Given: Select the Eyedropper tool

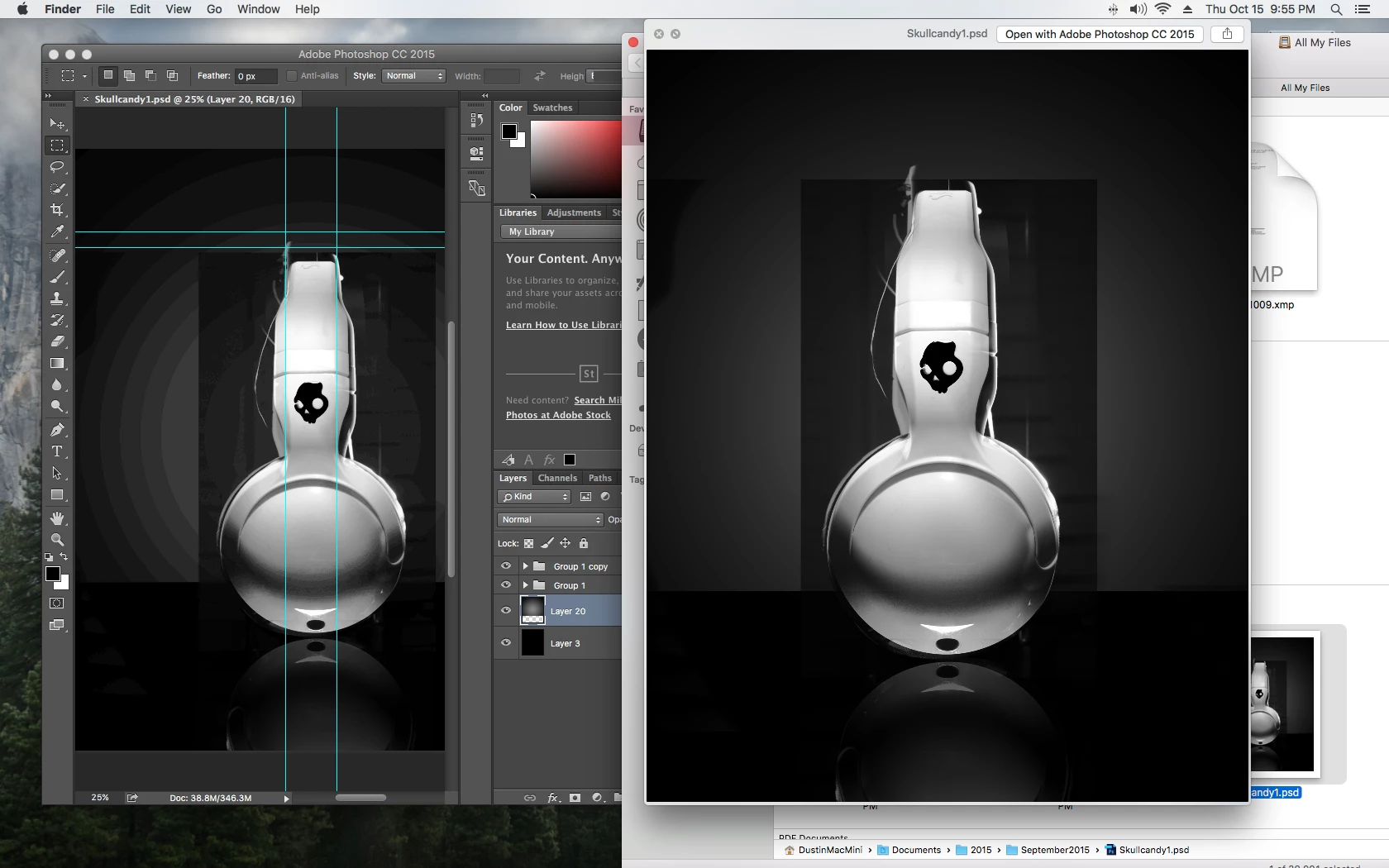Looking at the screenshot, I should [x=57, y=231].
